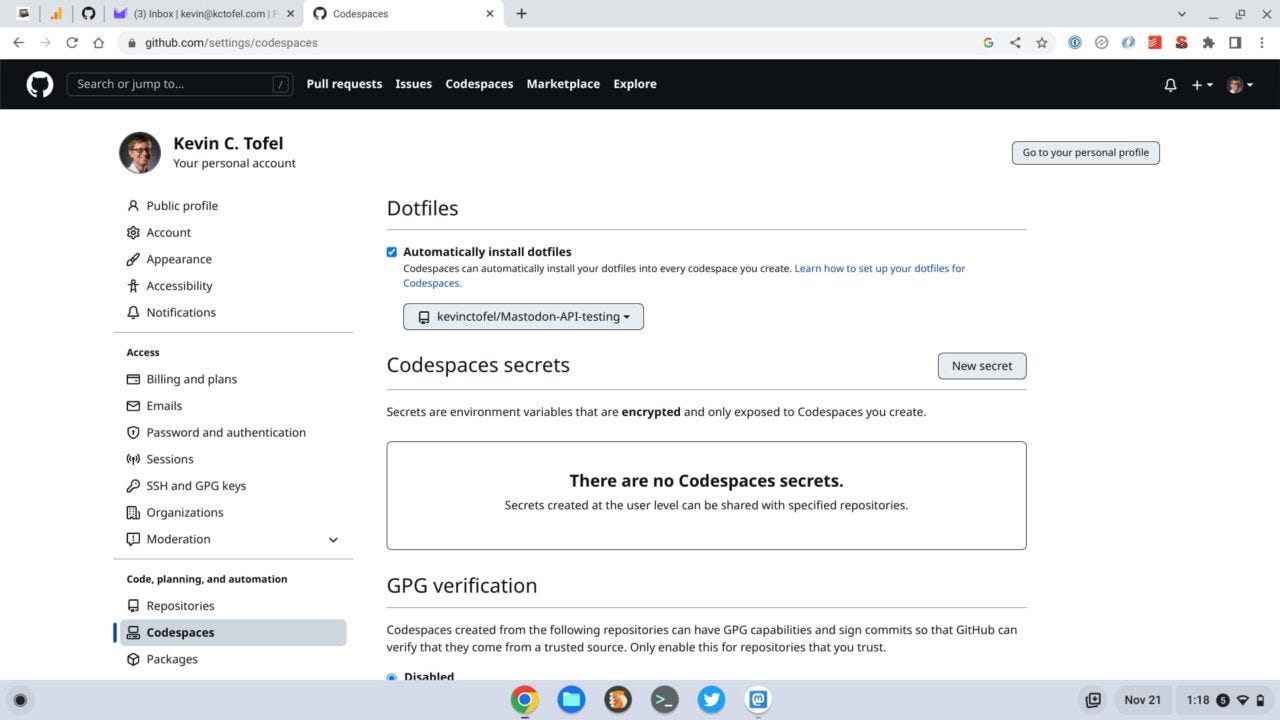Open the Terminal app in shelf

[665, 700]
